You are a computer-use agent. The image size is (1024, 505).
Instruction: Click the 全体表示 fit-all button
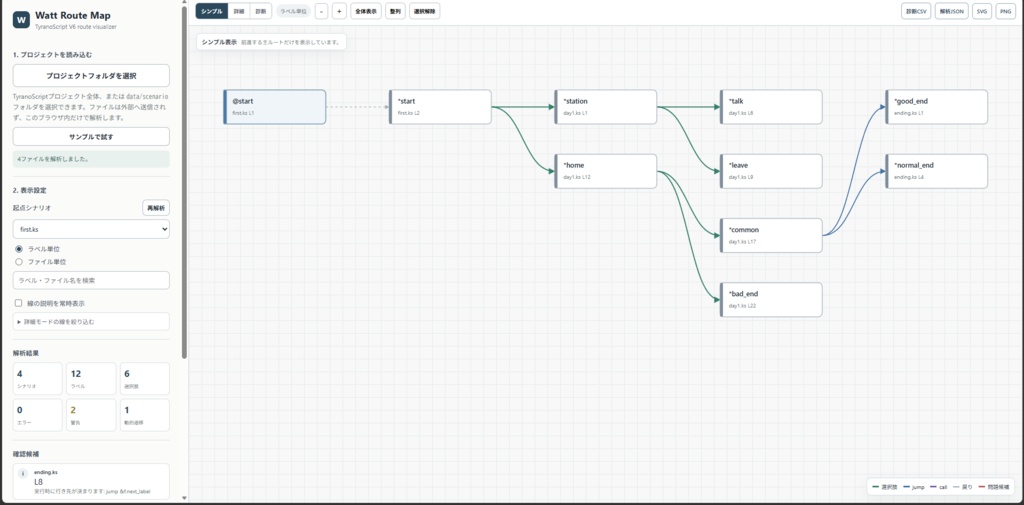point(366,11)
